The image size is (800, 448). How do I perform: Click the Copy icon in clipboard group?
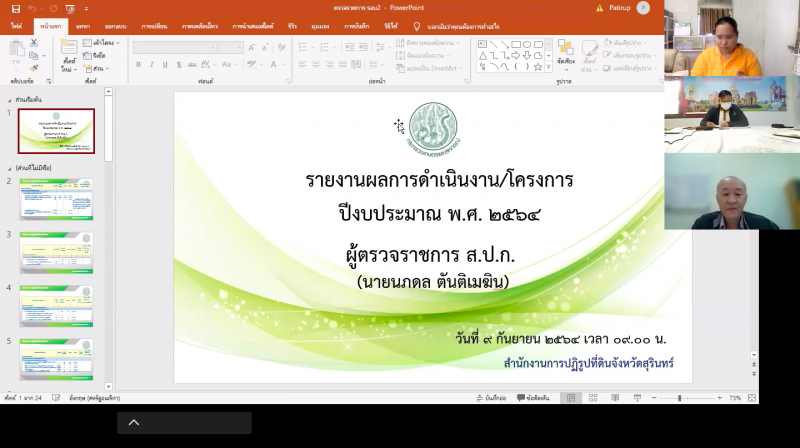coord(34,55)
